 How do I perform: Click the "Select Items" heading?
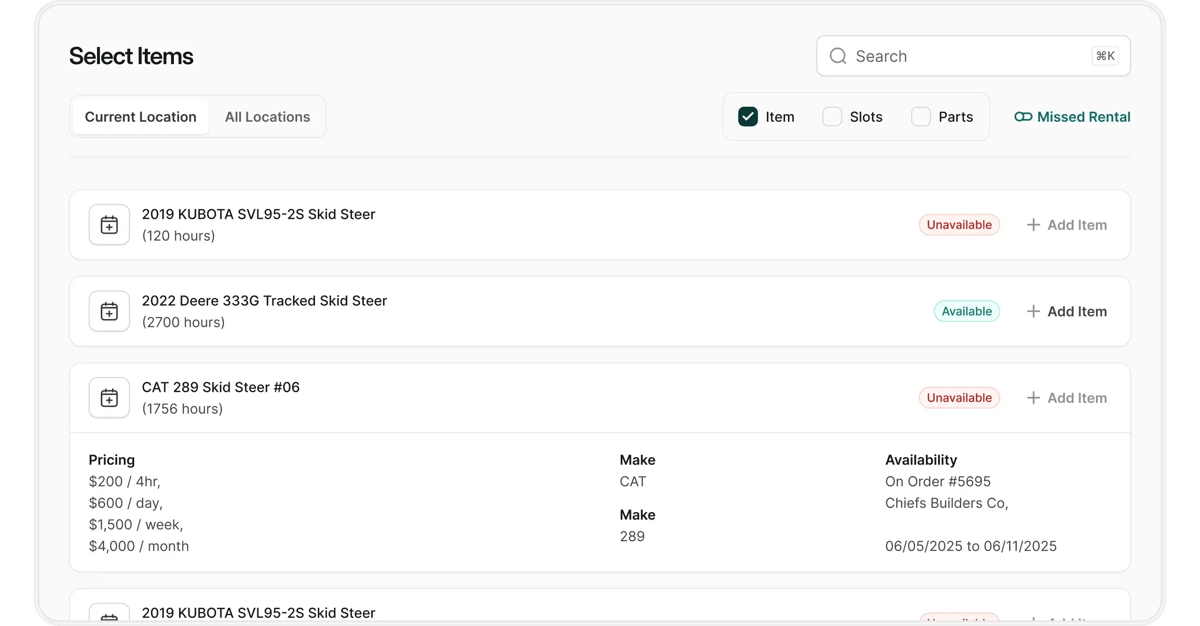coord(131,56)
